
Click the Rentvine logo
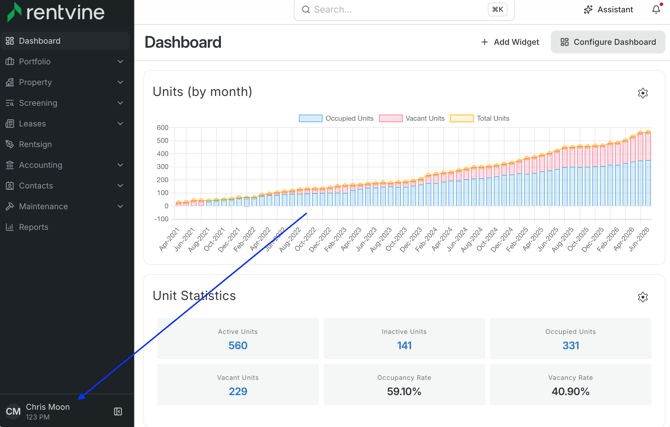(x=56, y=12)
